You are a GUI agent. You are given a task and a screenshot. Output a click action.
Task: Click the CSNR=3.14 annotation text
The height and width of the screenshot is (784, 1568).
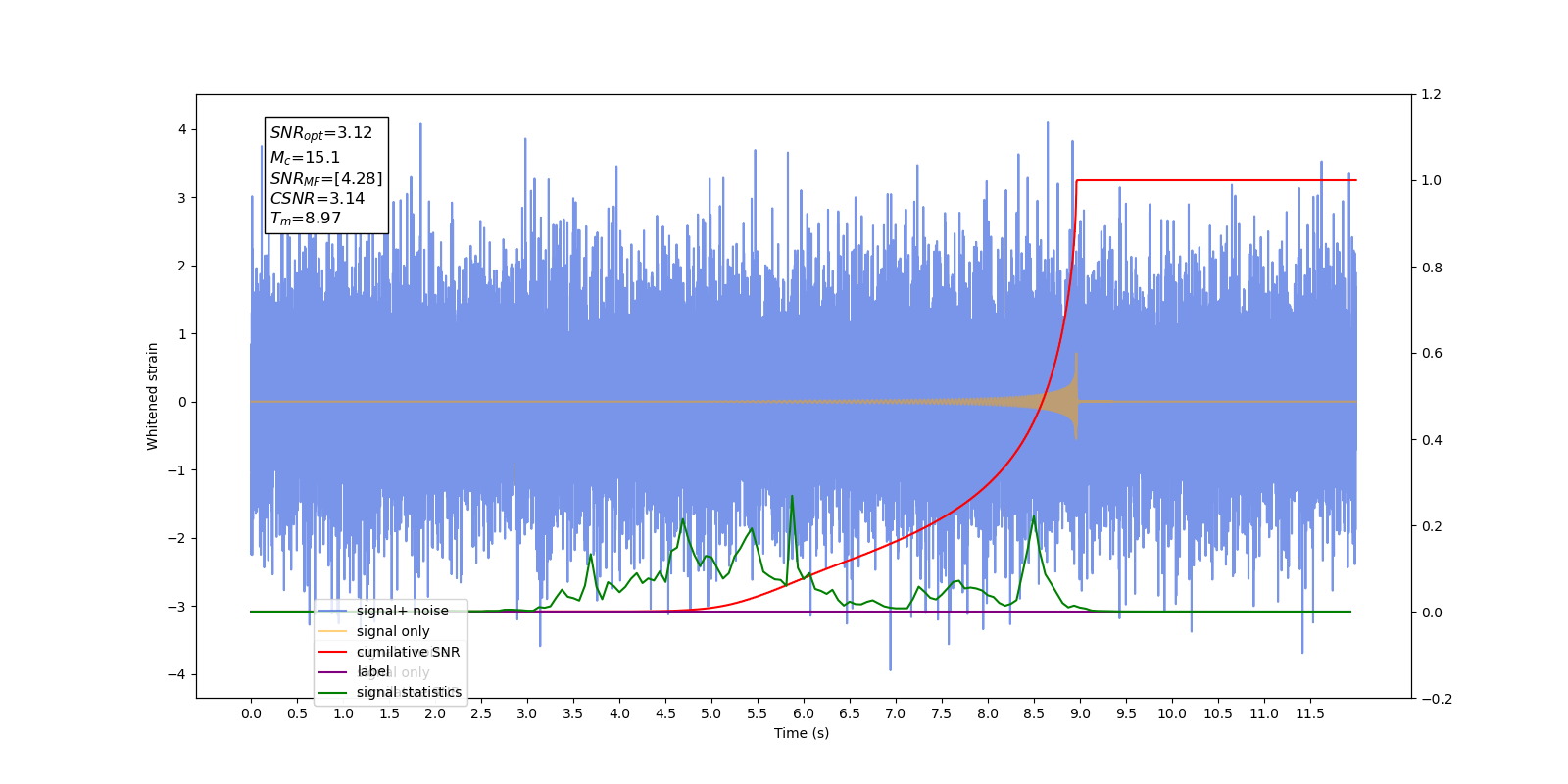click(318, 198)
